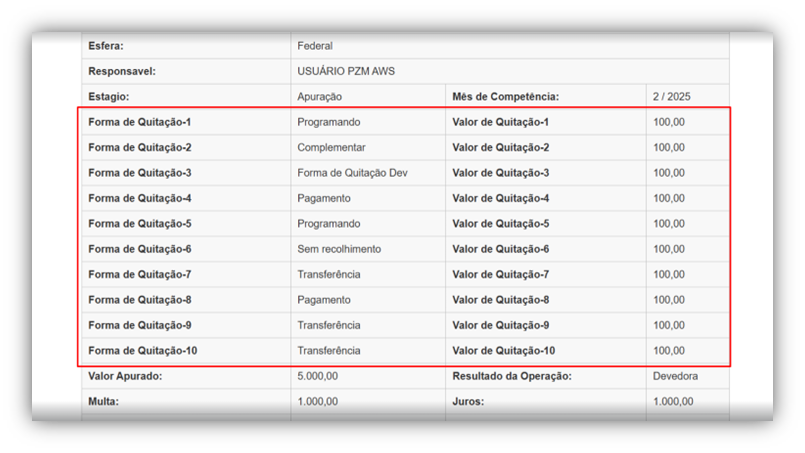This screenshot has height=453, width=805.
Task: Select the Resultado da Operação value 'Devedora'
Action: [x=675, y=376]
